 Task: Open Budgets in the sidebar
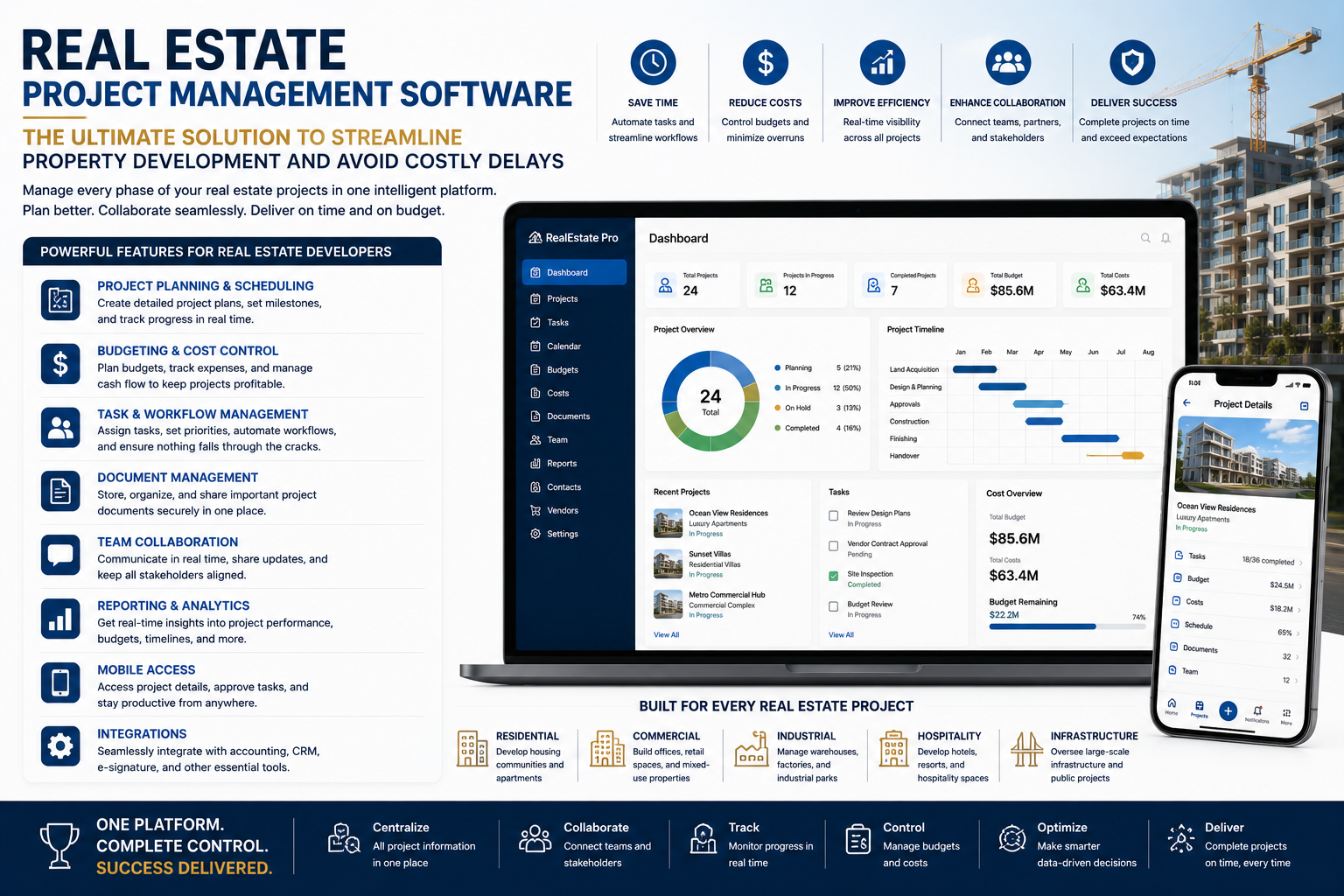click(x=555, y=370)
